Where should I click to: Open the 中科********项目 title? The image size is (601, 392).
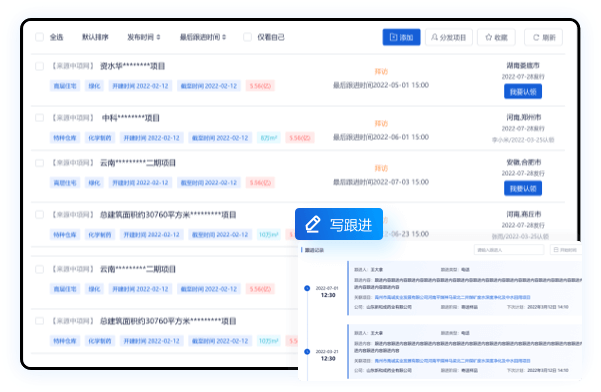[x=131, y=118]
